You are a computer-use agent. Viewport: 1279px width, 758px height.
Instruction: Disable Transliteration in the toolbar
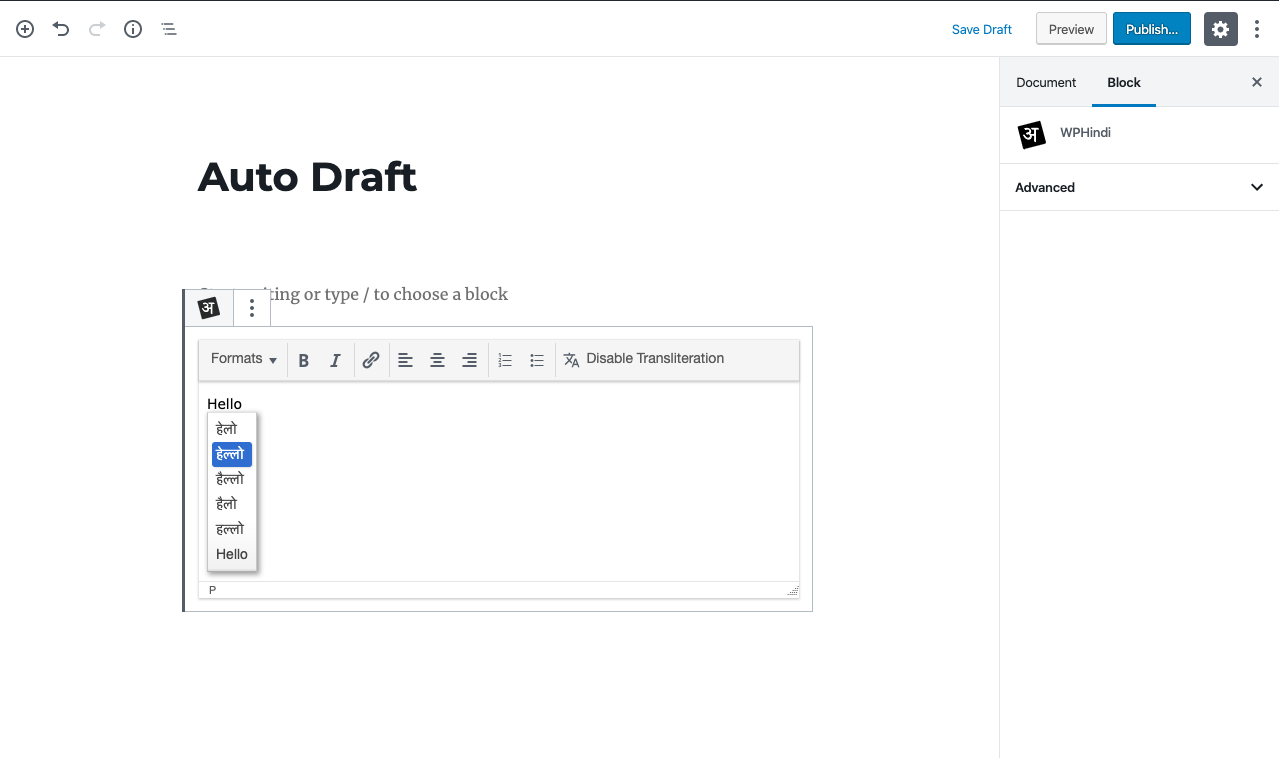point(643,359)
